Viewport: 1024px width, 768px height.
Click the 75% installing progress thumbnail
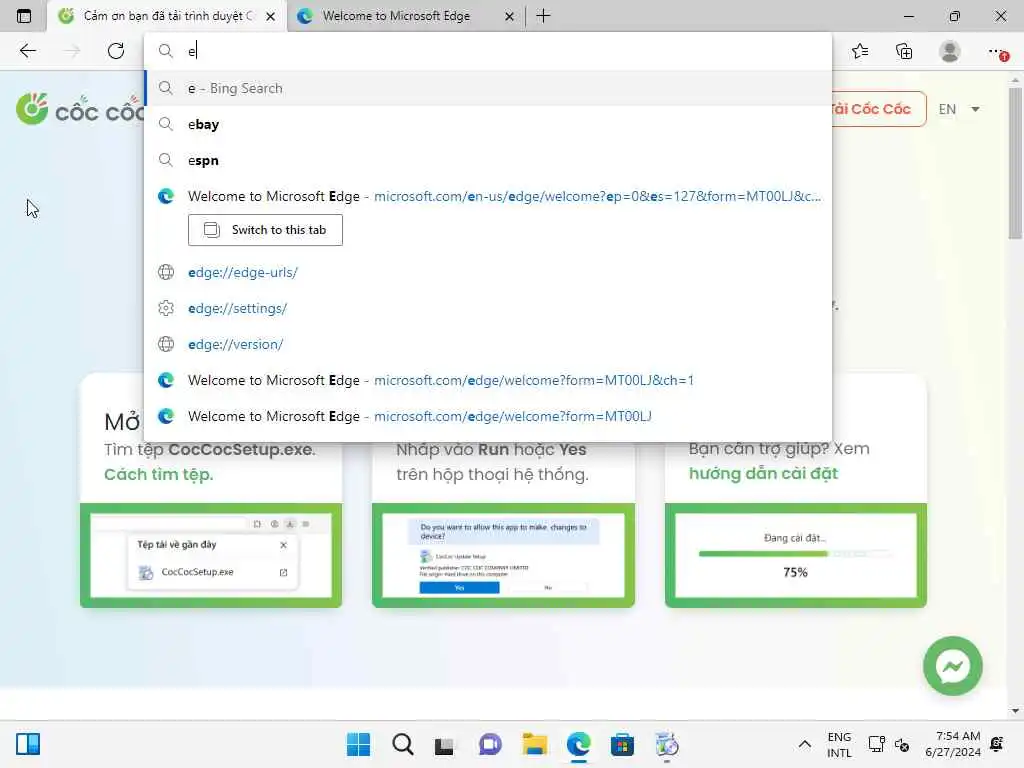[795, 555]
